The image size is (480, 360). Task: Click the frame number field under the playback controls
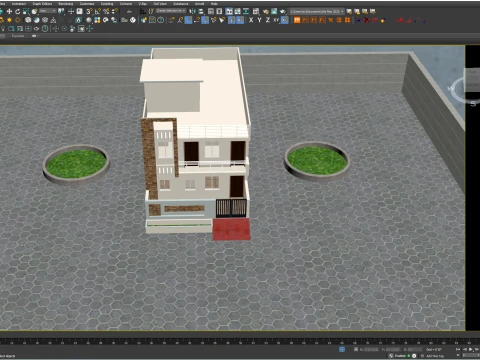point(471,355)
